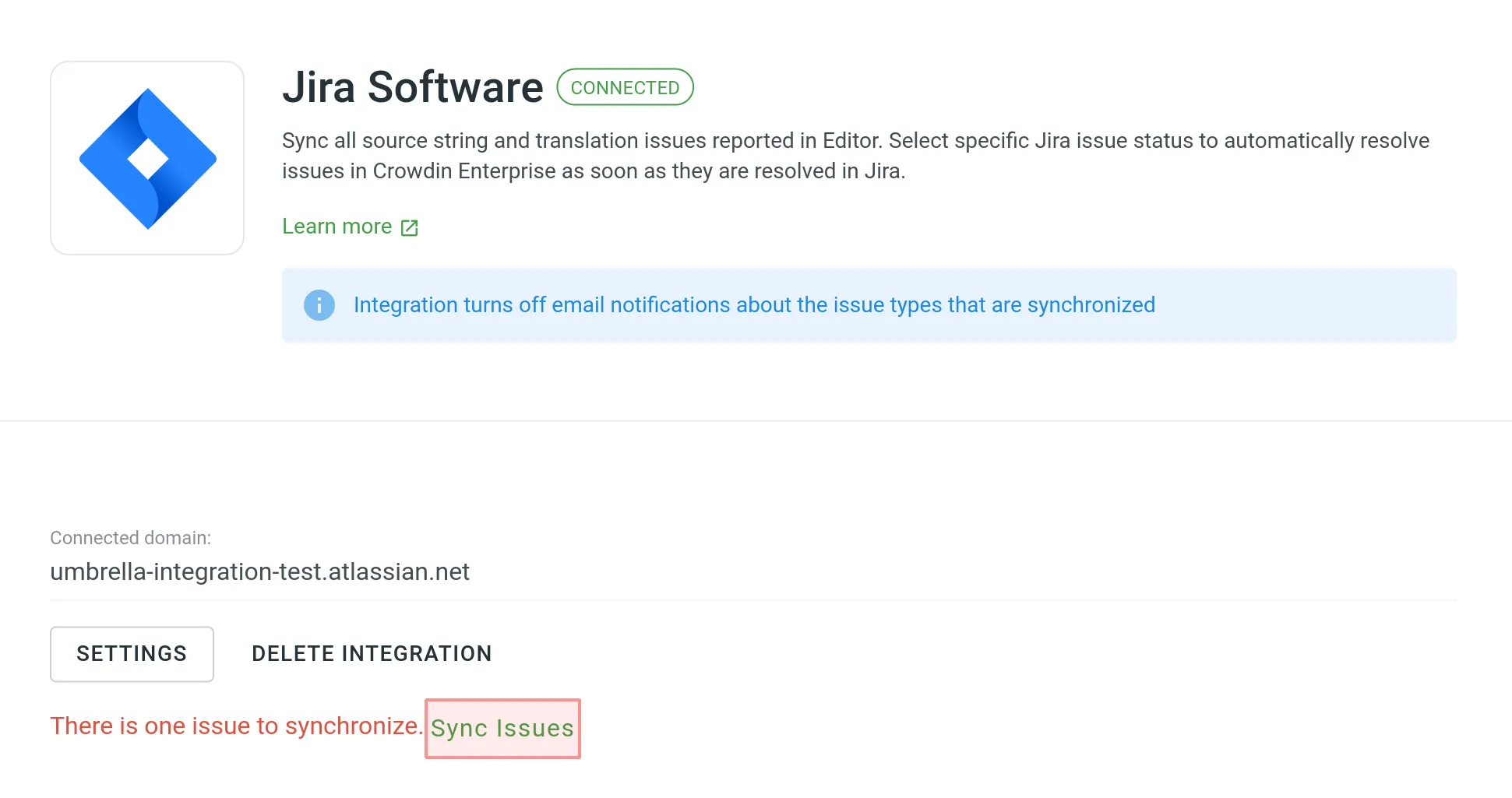Click the email notifications info banner message
The width and height of the screenshot is (1512, 798).
(753, 305)
